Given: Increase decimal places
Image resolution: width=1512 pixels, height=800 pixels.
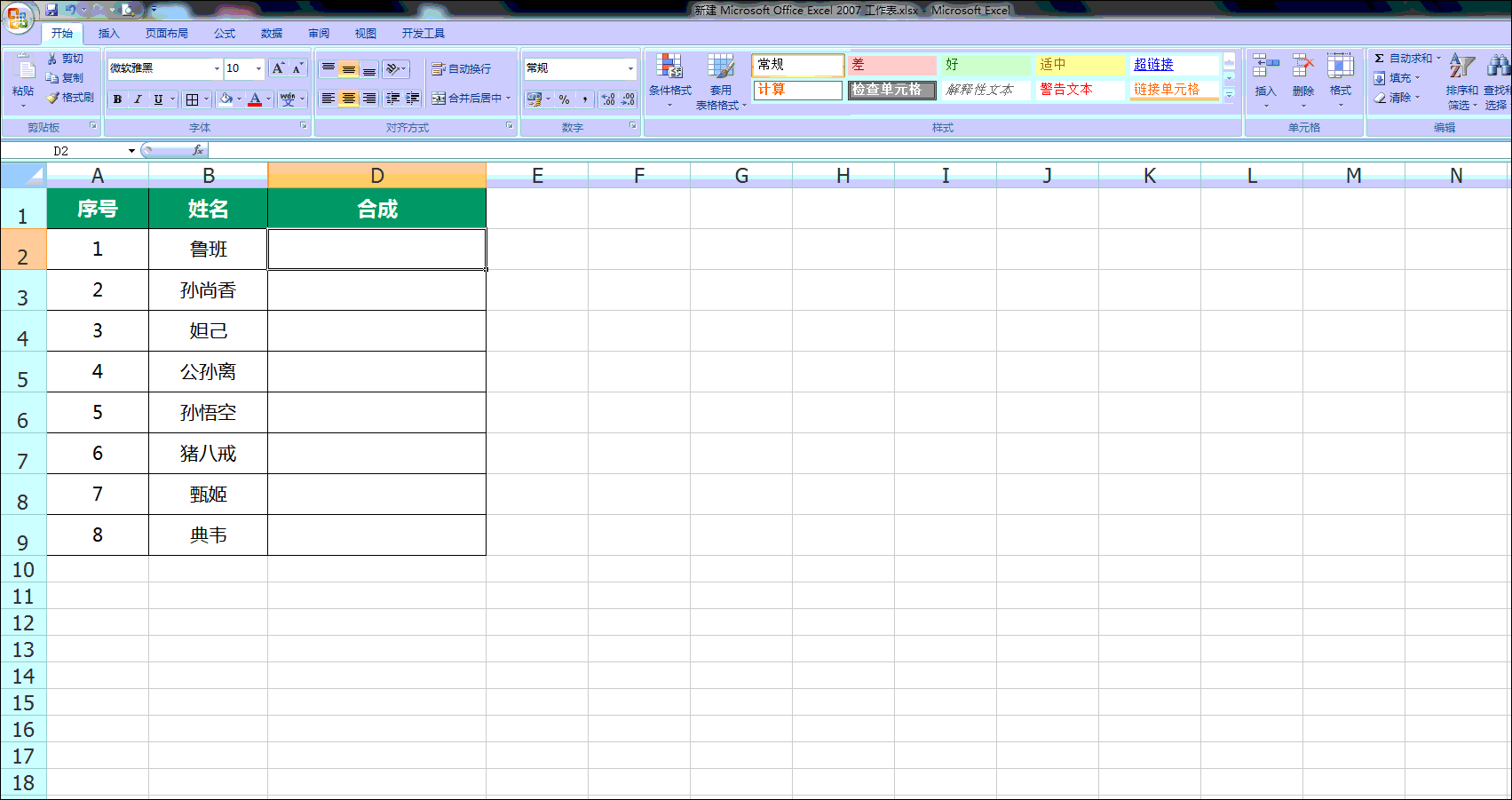Looking at the screenshot, I should pos(608,99).
